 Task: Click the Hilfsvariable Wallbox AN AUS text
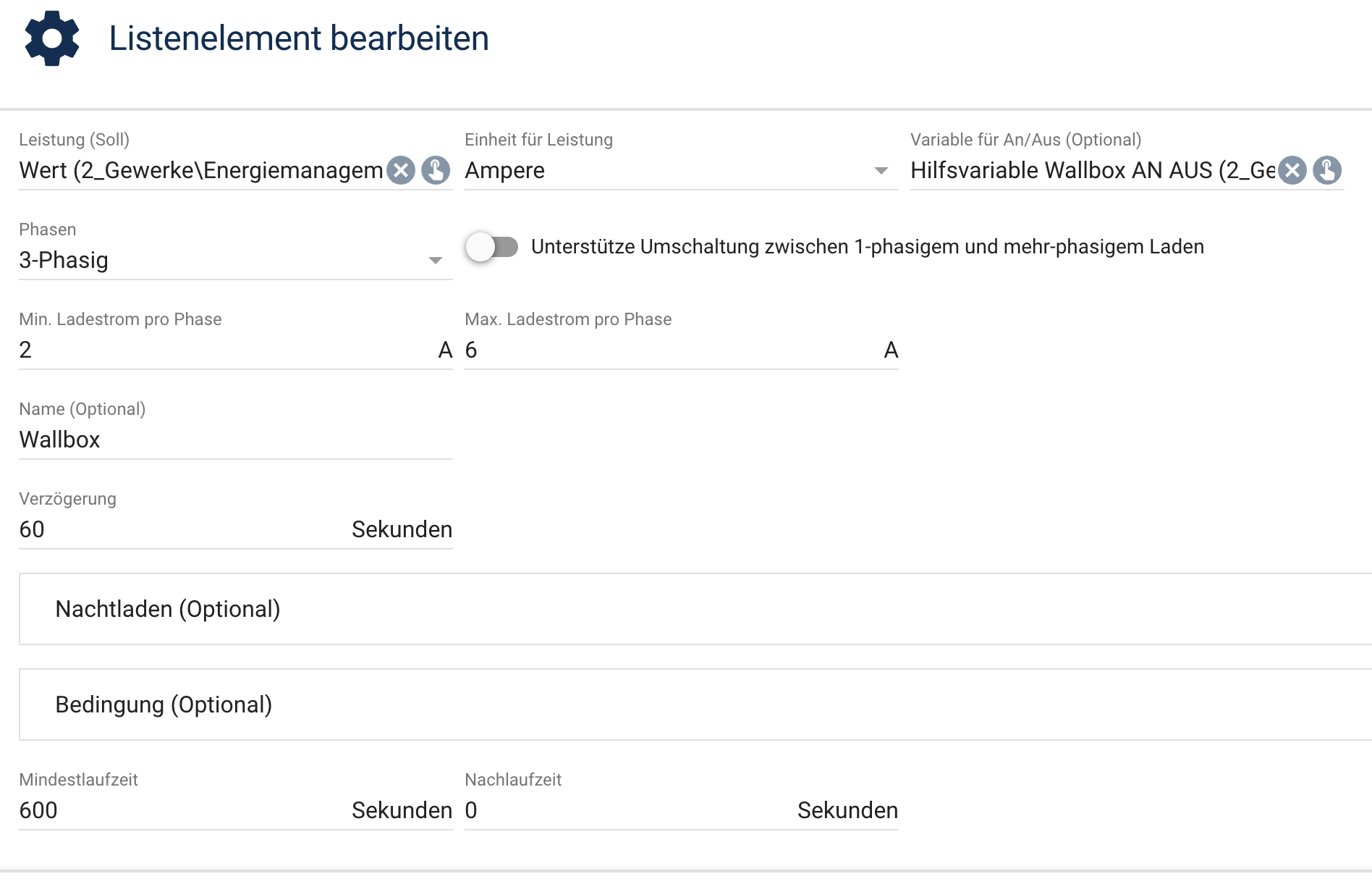[1093, 171]
